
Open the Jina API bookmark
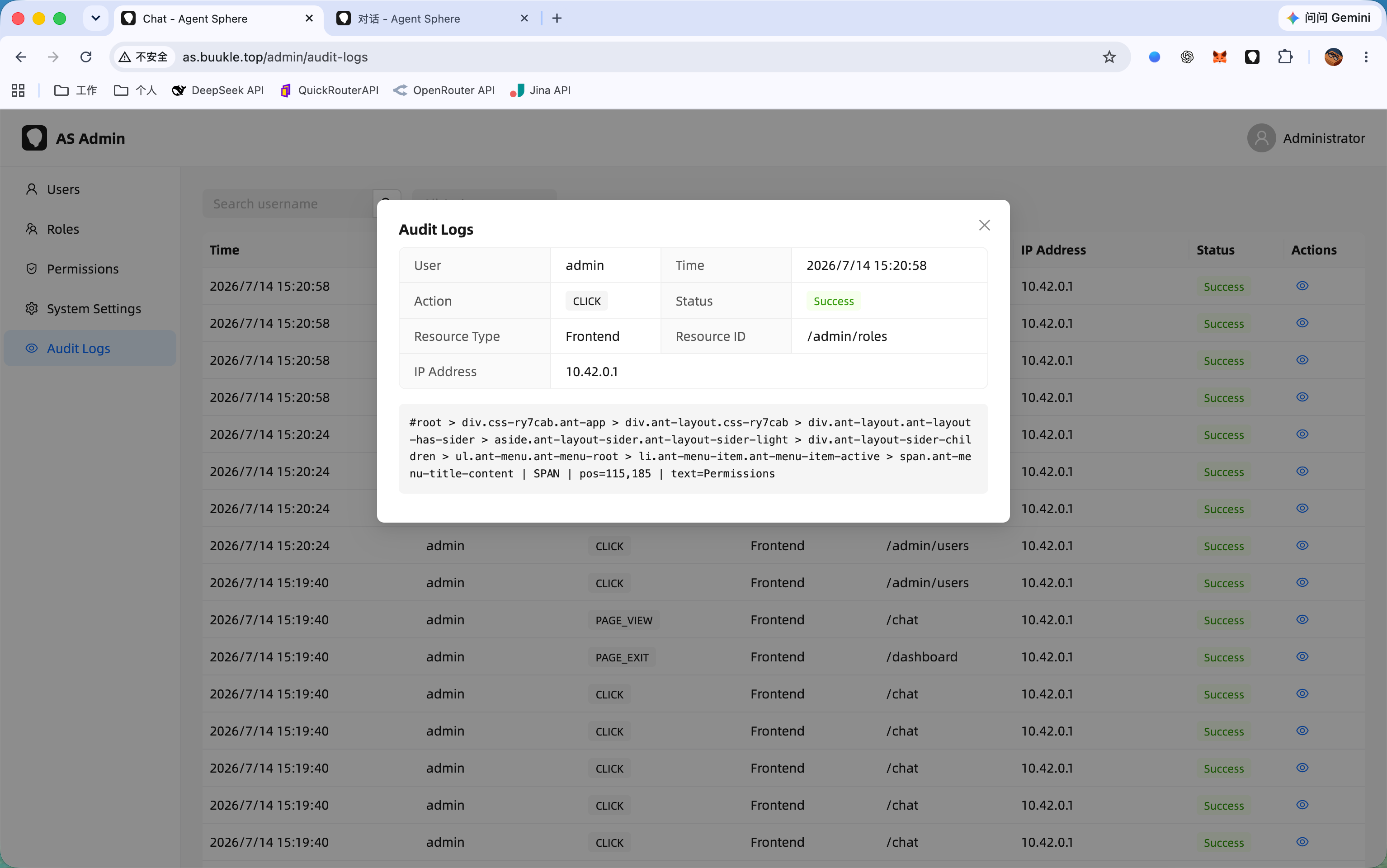click(540, 90)
